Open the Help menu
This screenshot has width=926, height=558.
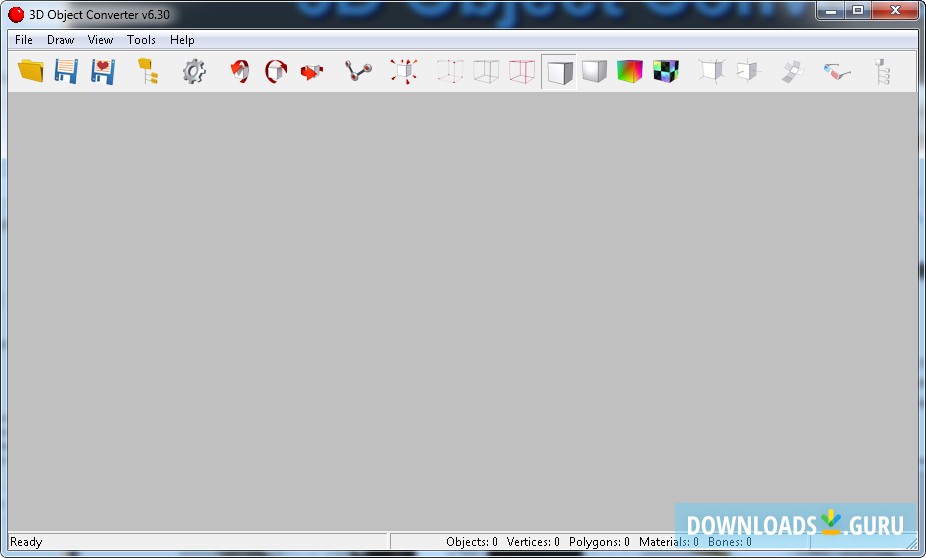coord(182,40)
